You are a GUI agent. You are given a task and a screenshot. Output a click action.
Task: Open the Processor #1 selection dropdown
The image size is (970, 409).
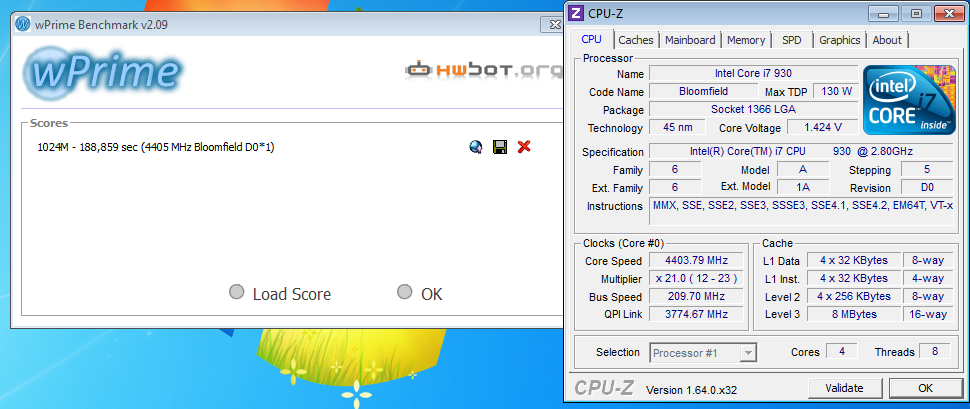pos(703,353)
